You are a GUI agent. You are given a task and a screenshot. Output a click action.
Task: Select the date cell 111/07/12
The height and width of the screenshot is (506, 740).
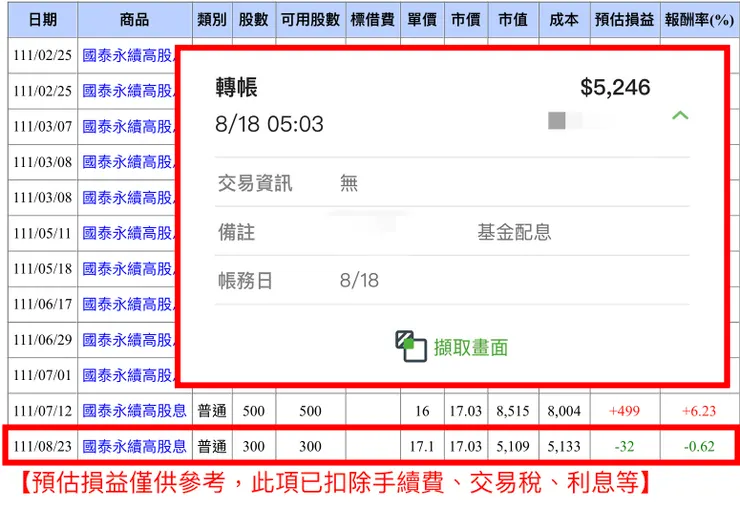[42, 411]
